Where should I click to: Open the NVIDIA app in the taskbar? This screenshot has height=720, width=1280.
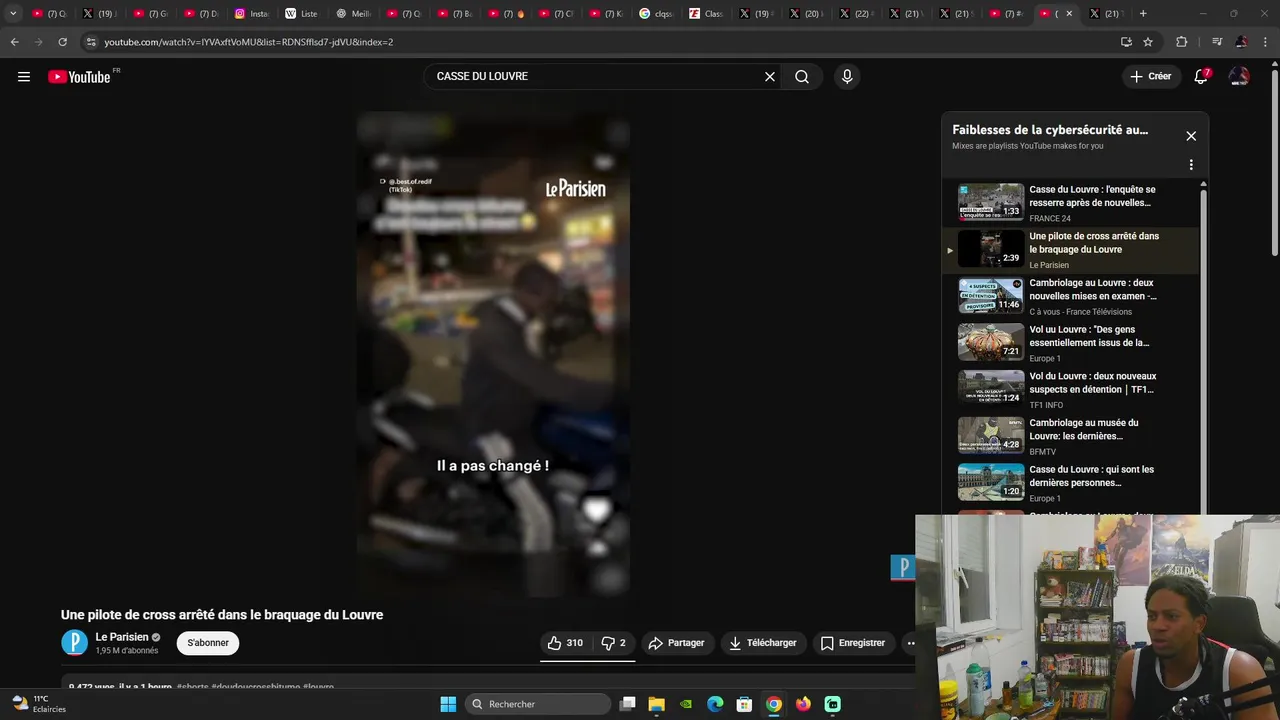[686, 704]
